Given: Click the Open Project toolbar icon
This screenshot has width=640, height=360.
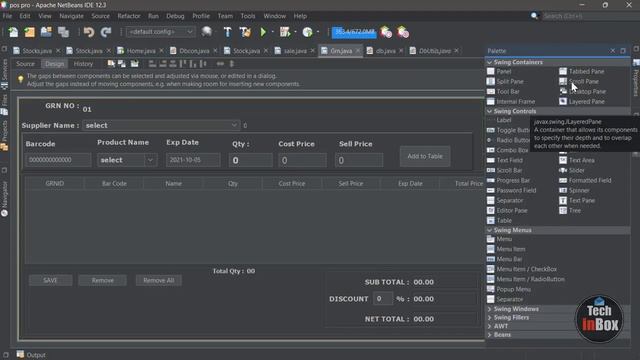Looking at the screenshot, I should pos(46,32).
